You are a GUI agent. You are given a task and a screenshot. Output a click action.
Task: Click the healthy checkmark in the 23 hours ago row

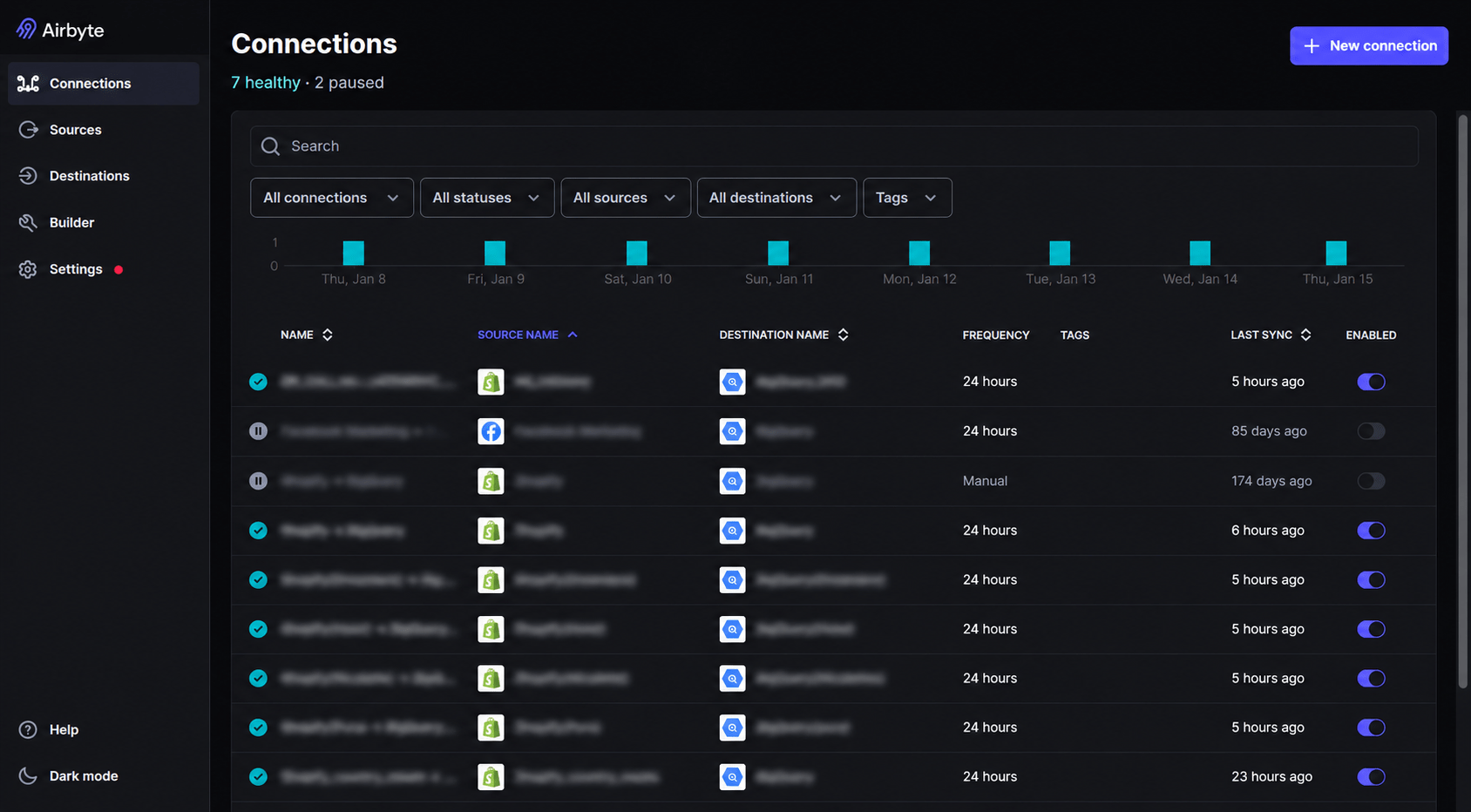coord(258,777)
